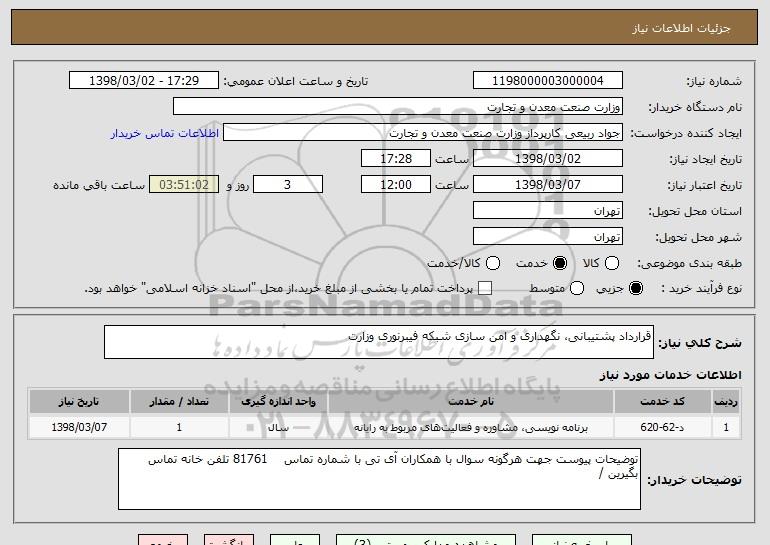This screenshot has height=545, width=770.
Task: Click the need number field 1198000003000004
Action: pos(548,81)
